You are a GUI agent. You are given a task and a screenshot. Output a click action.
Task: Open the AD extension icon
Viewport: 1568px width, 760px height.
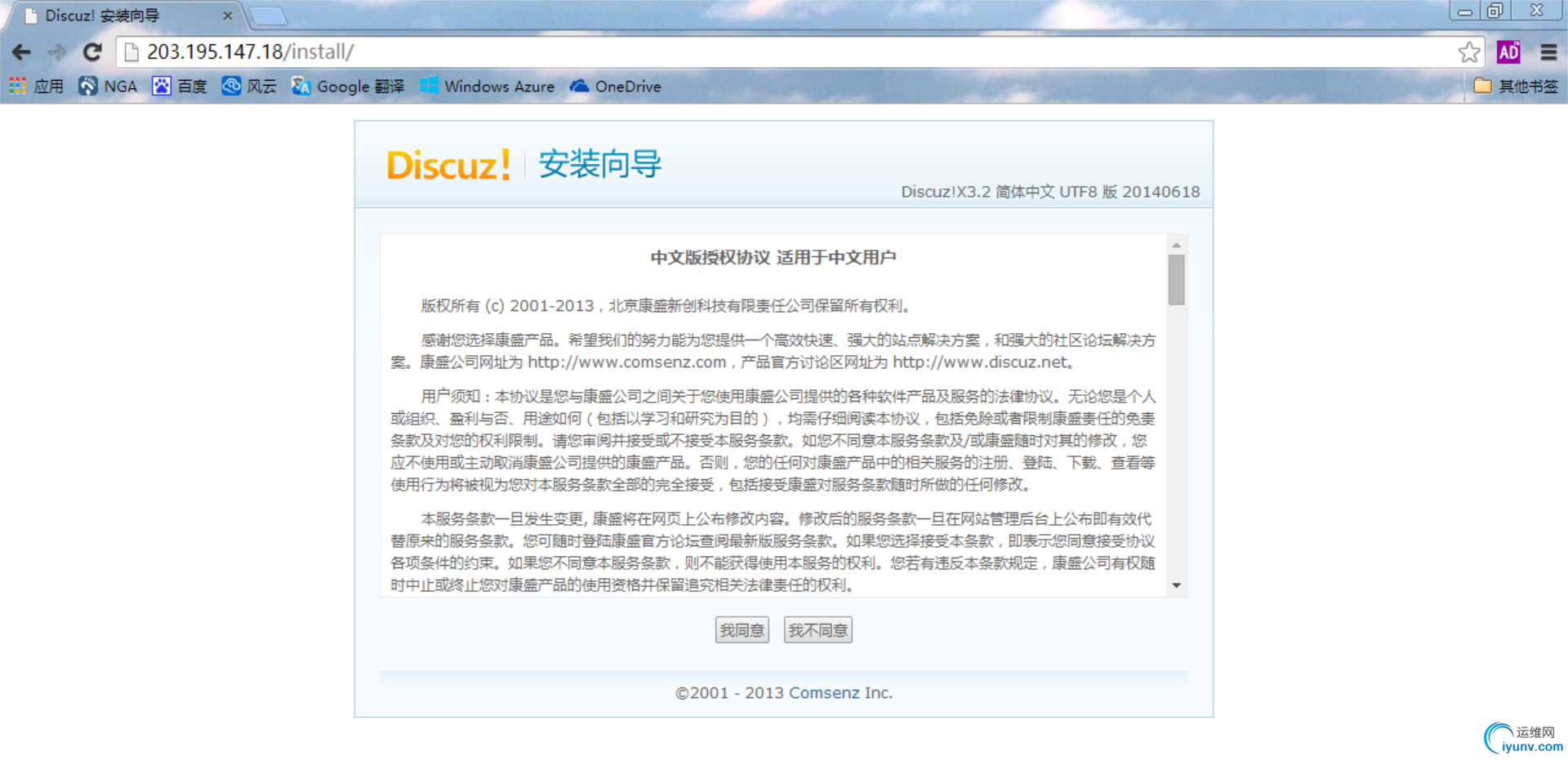point(1508,52)
